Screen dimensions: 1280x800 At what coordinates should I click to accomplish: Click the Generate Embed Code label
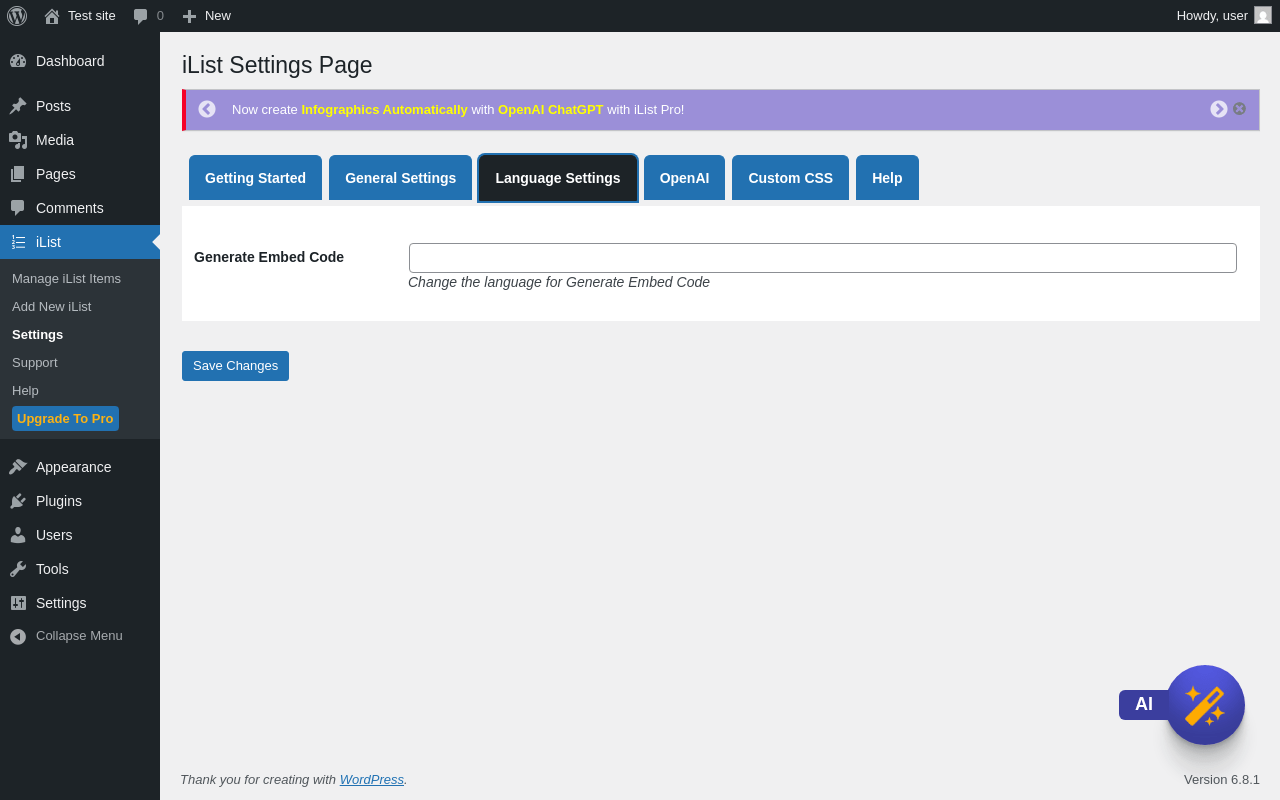[x=269, y=257]
